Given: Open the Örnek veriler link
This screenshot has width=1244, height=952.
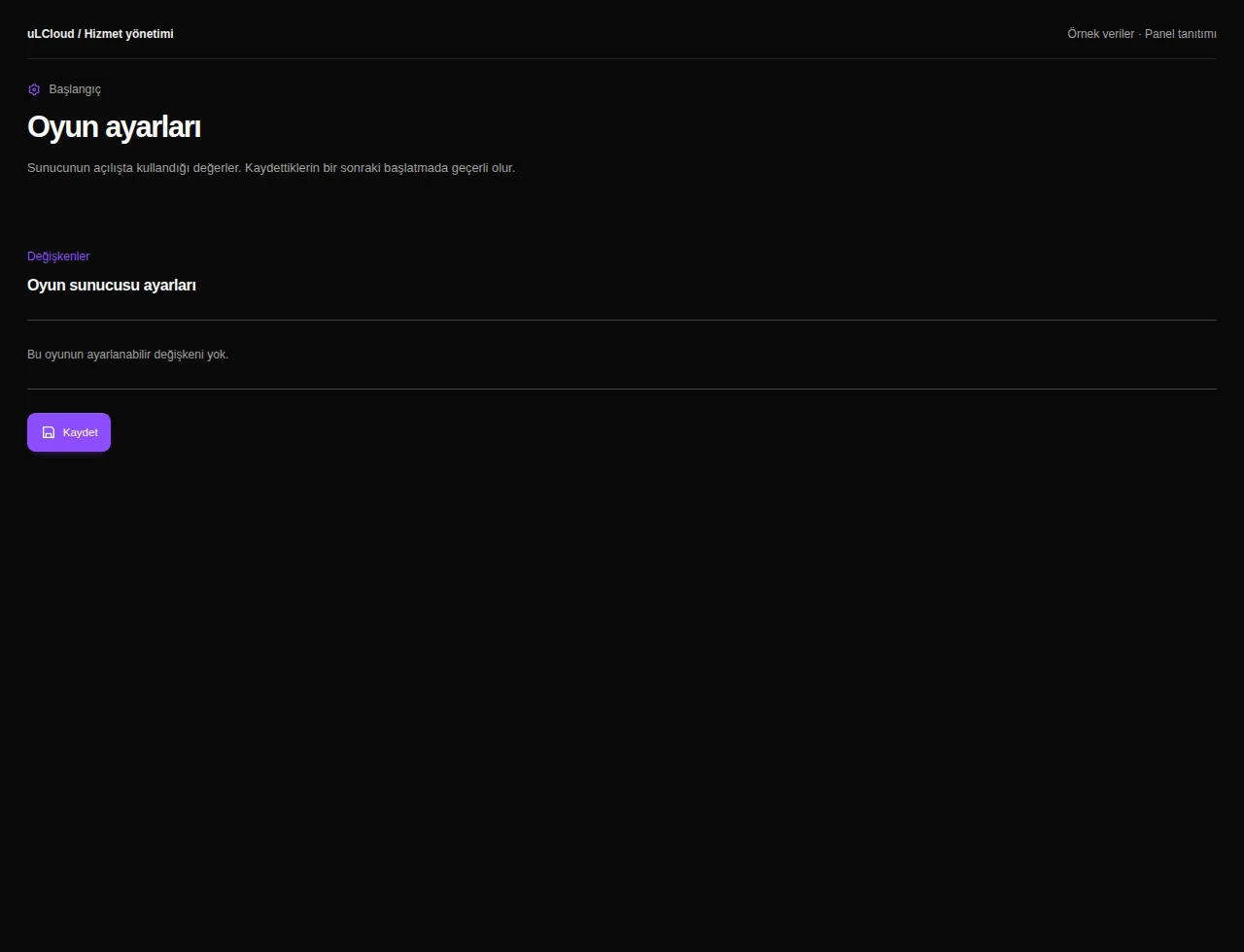Looking at the screenshot, I should (1100, 34).
